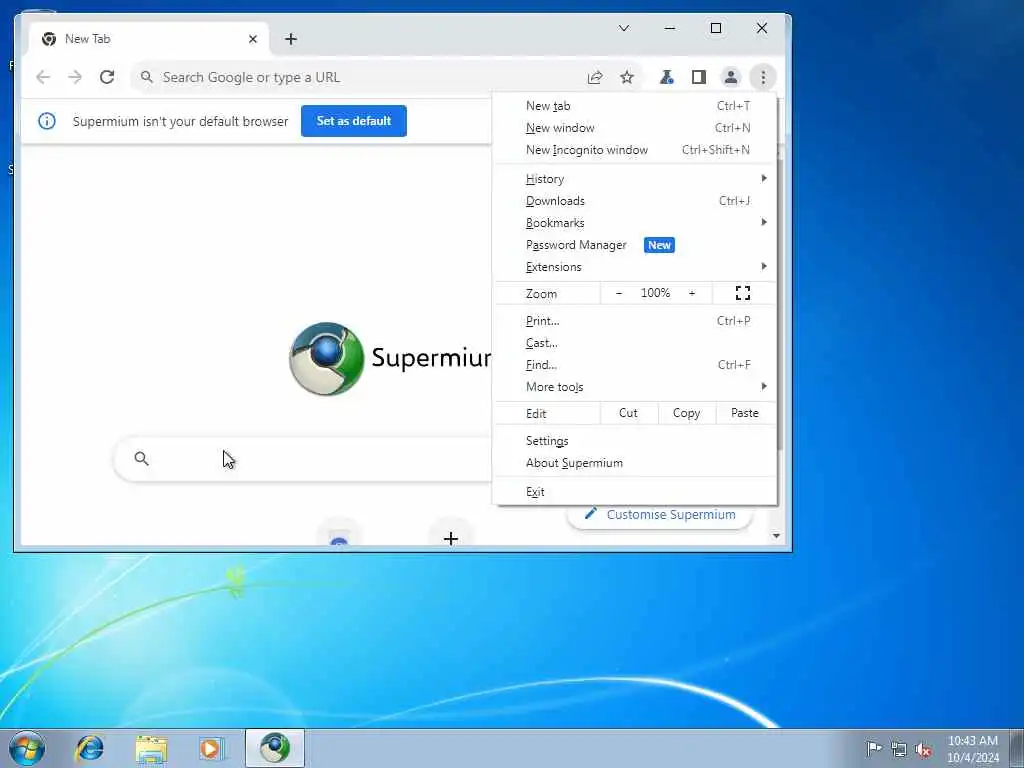Open Windows Explorer folder on taskbar
The width and height of the screenshot is (1024, 768).
[x=152, y=748]
